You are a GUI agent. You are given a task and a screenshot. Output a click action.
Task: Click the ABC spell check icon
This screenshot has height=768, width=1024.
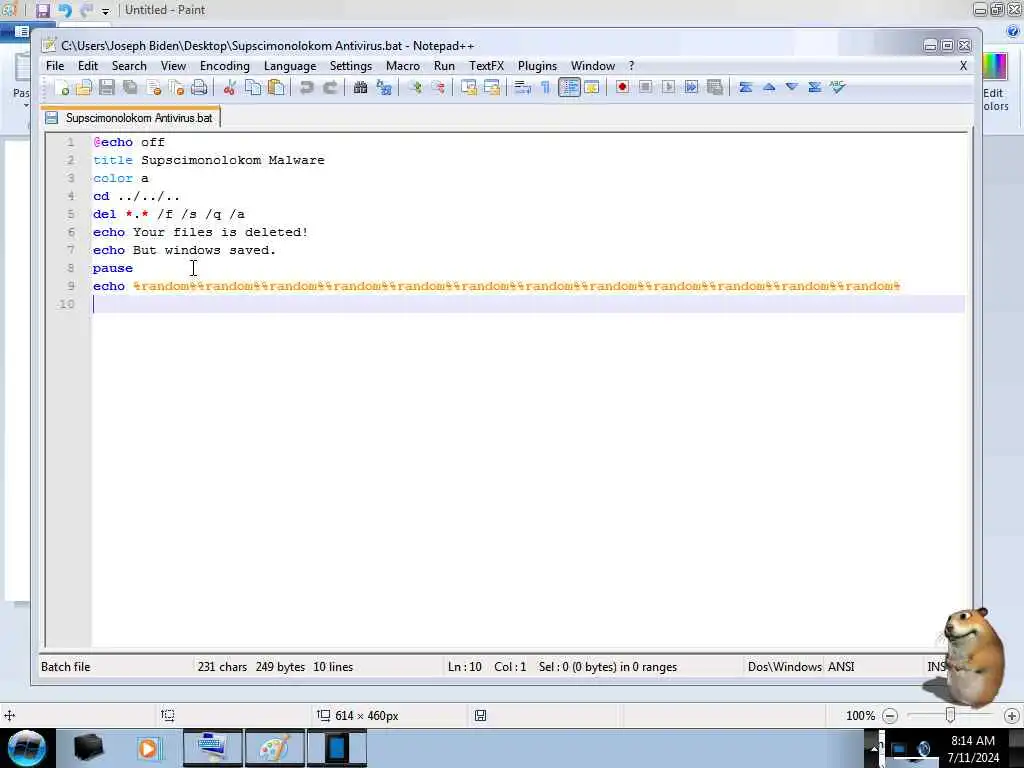click(838, 87)
